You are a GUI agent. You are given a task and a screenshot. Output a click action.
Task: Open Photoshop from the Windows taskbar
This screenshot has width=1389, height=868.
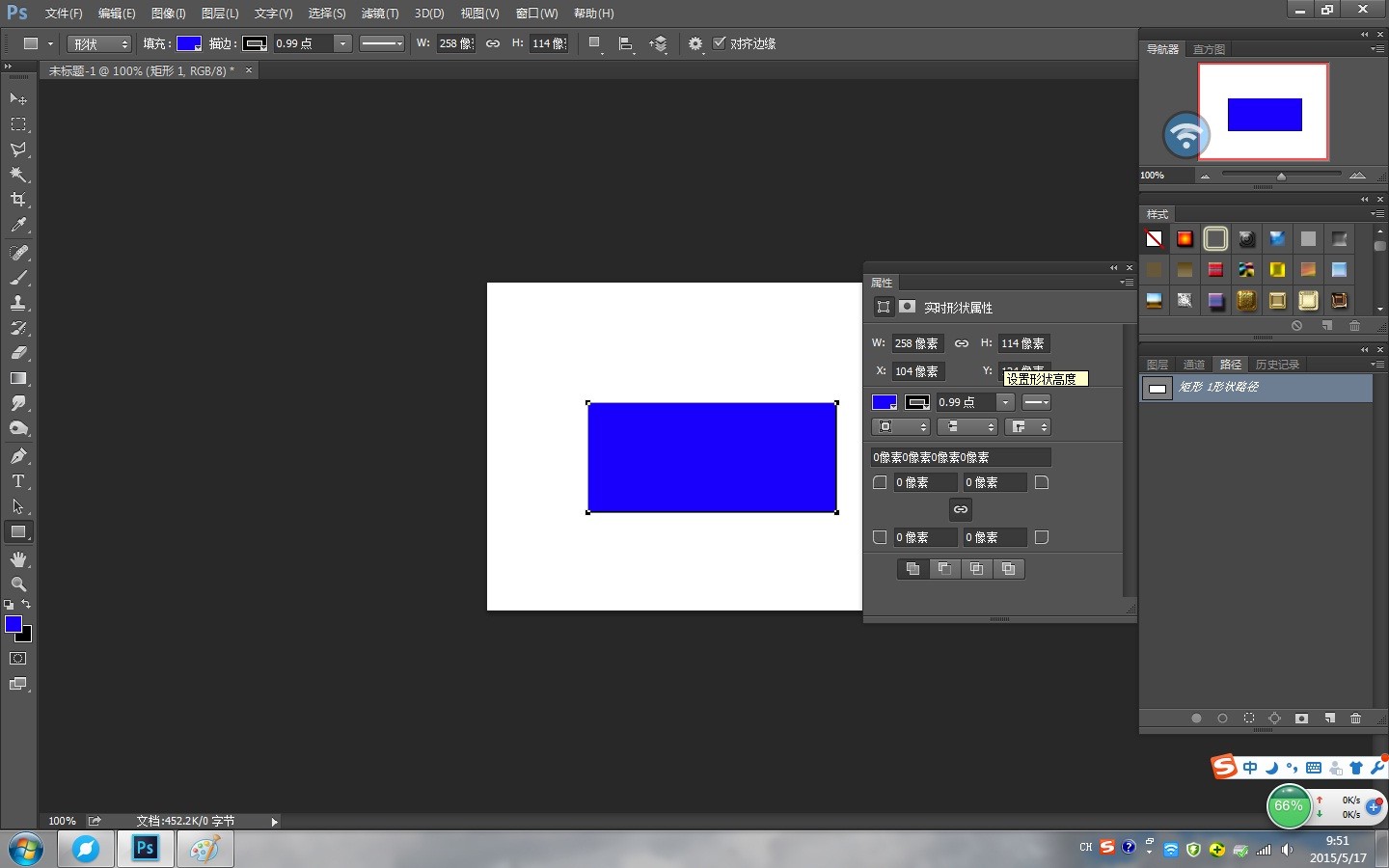(146, 850)
